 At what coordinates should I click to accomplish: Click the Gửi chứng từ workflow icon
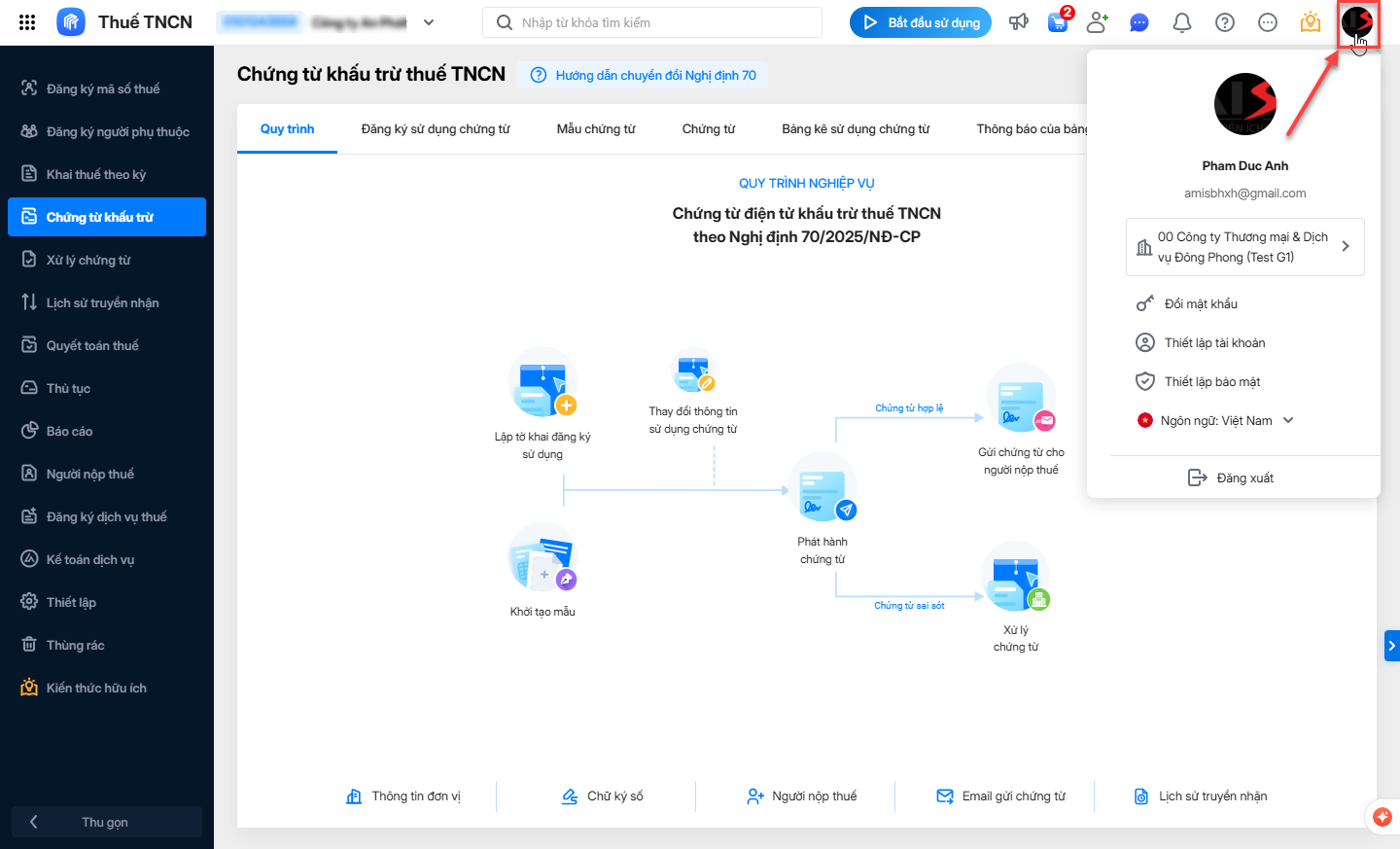click(x=1021, y=398)
